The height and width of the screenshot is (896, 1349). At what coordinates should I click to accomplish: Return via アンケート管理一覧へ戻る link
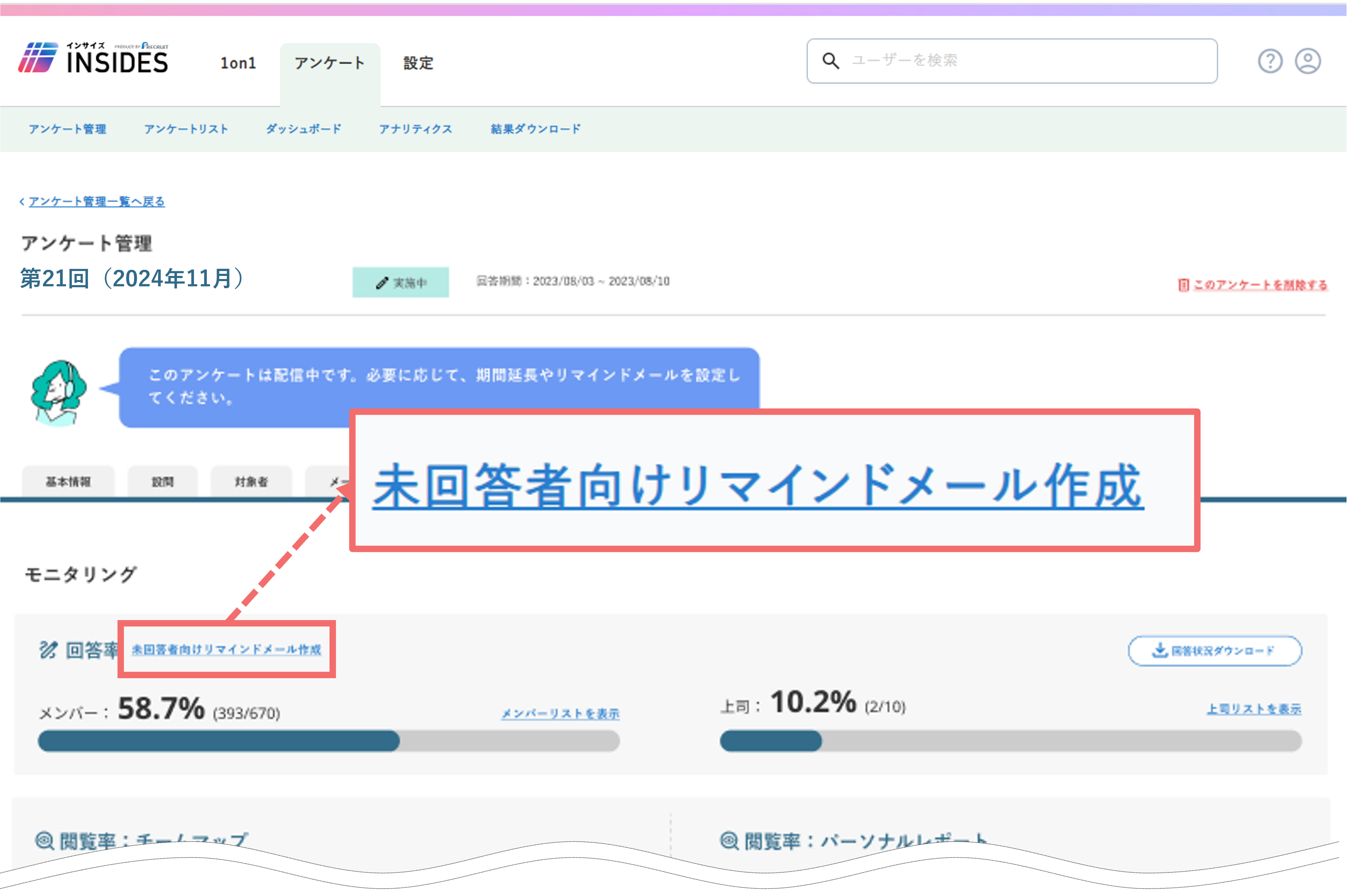[x=97, y=202]
